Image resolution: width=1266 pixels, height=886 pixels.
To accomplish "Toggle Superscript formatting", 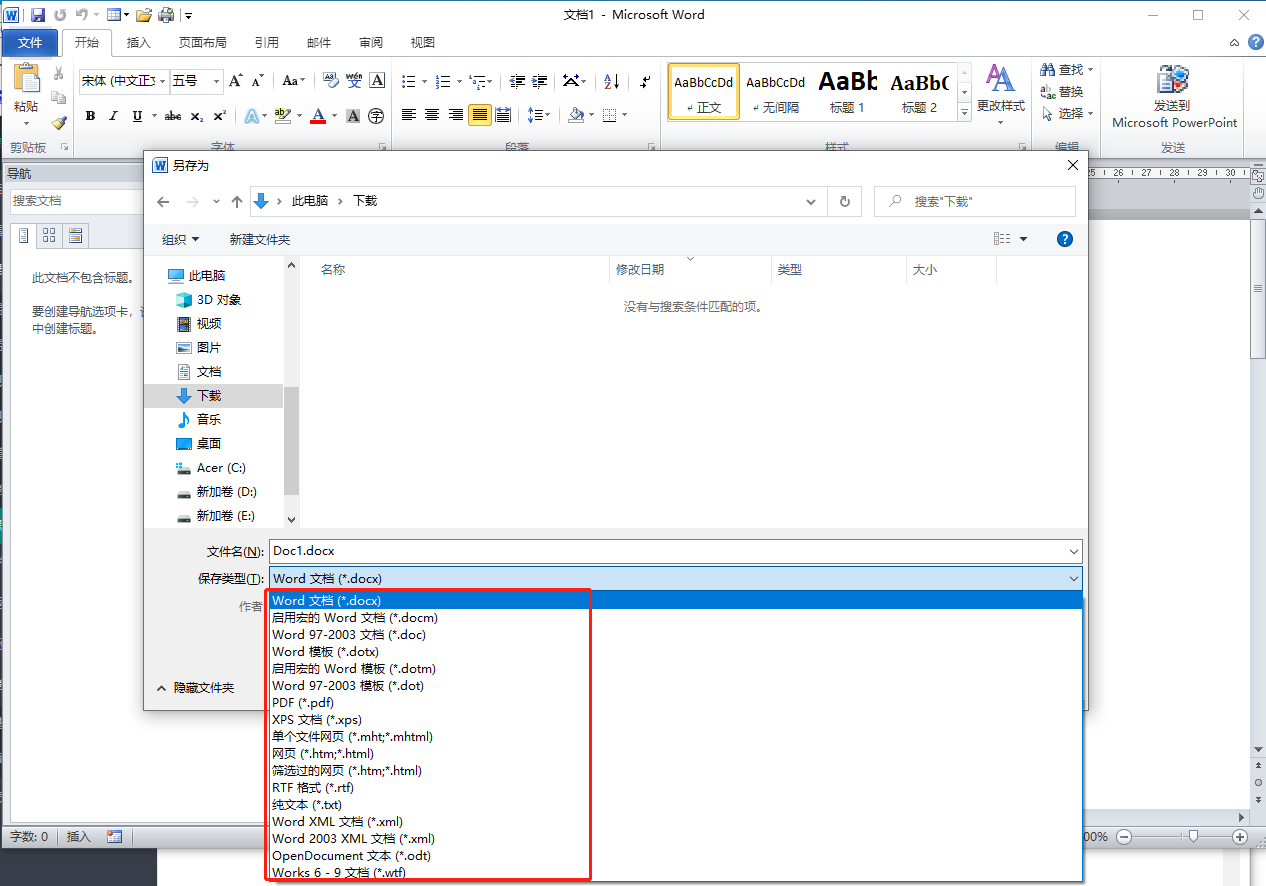I will (x=220, y=116).
